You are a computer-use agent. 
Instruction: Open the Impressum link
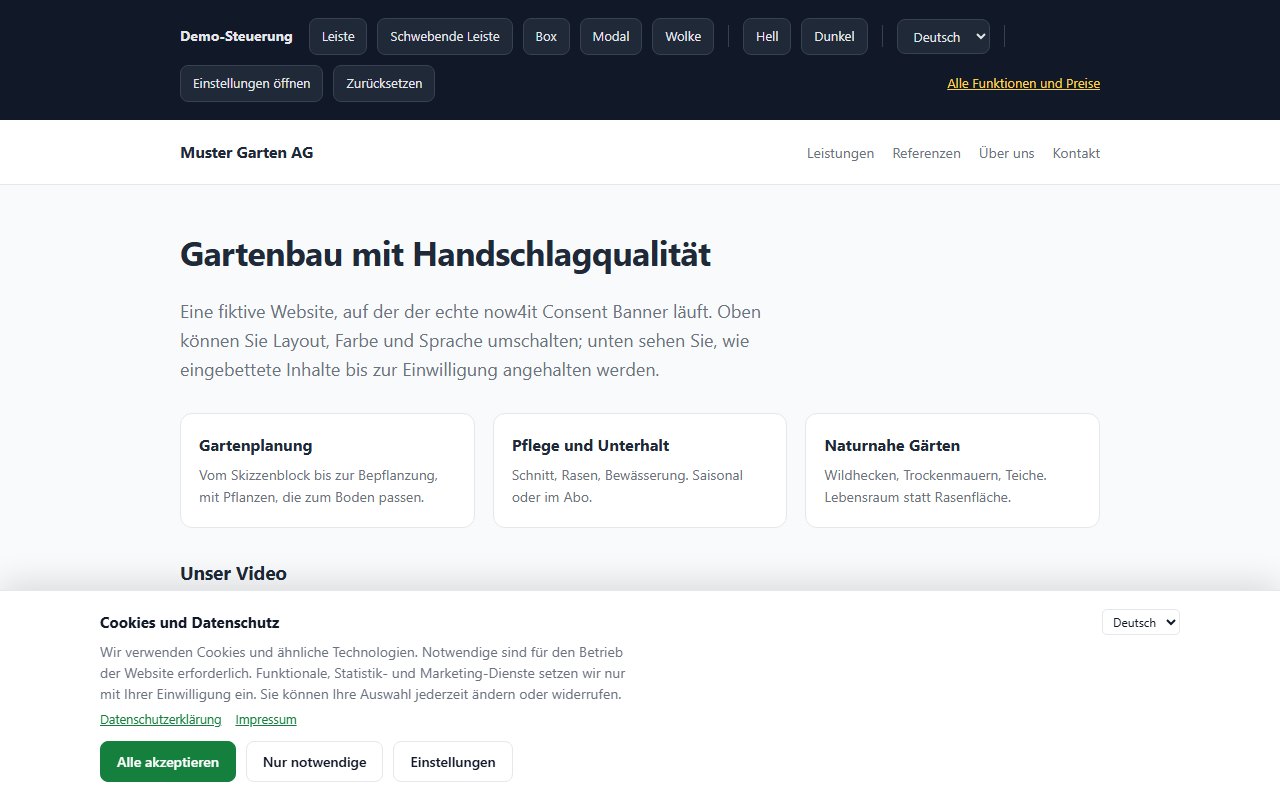pyautogui.click(x=266, y=719)
